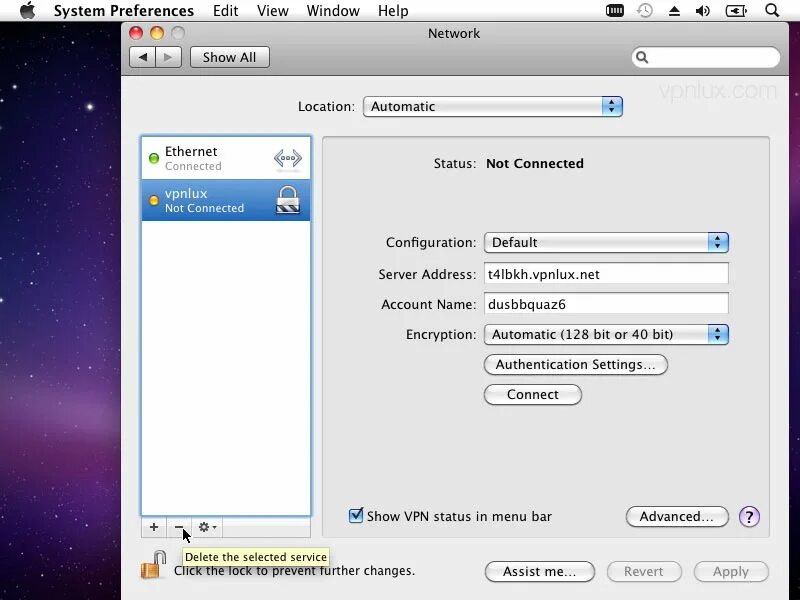
Task: Click the green status dot next to Ethernet
Action: click(x=154, y=158)
